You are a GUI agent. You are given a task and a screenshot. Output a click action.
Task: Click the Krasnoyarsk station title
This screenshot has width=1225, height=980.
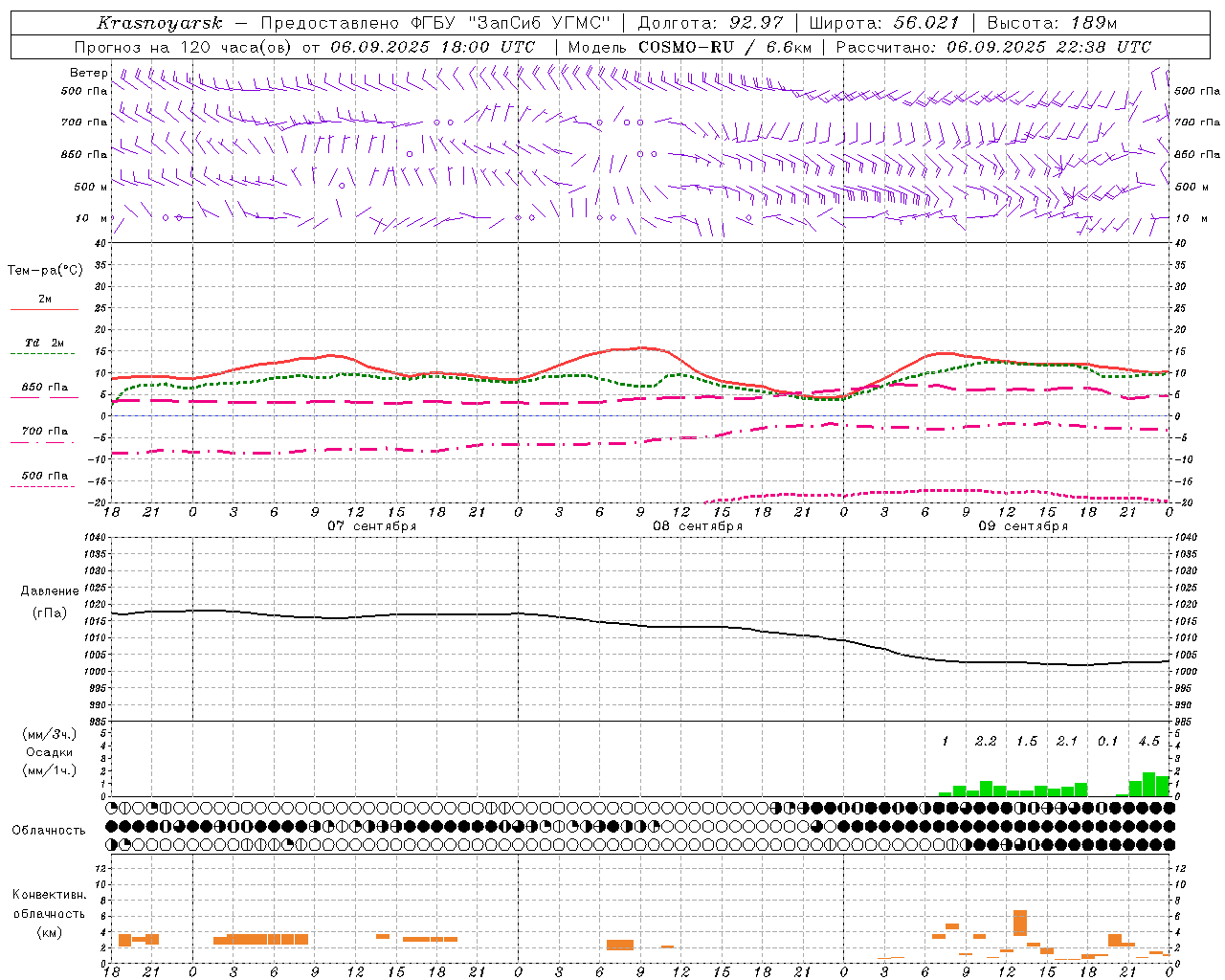point(160,23)
